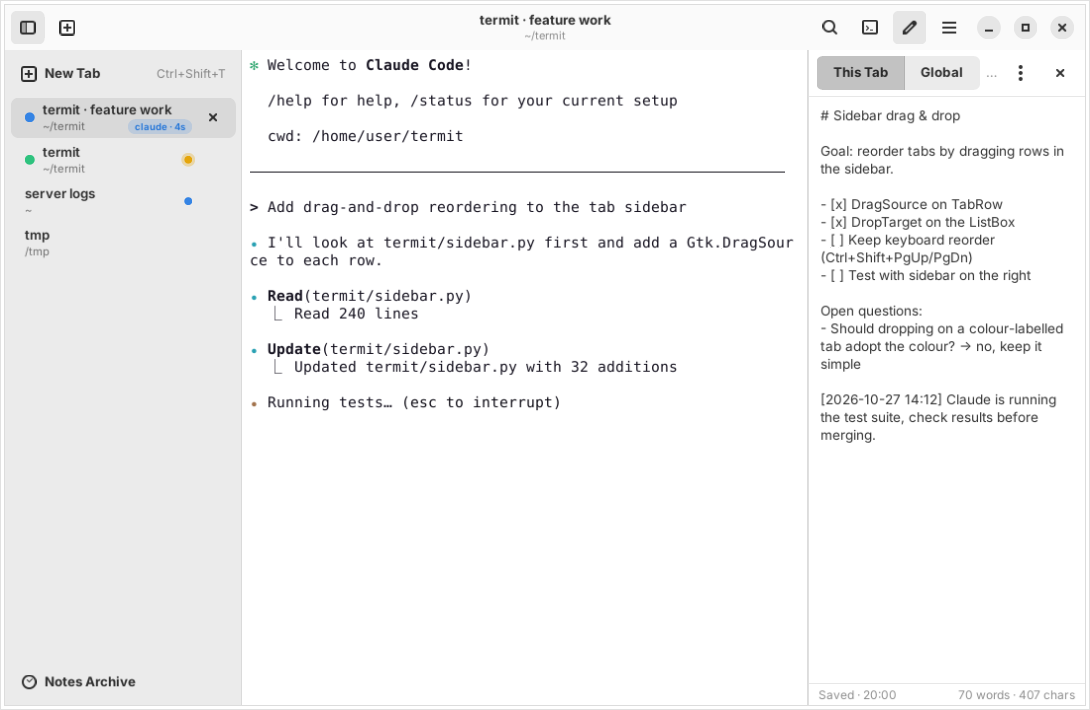Click the 'cwd: /home/user/termit' line
Viewport: 1090px width, 710px height.
click(x=365, y=136)
